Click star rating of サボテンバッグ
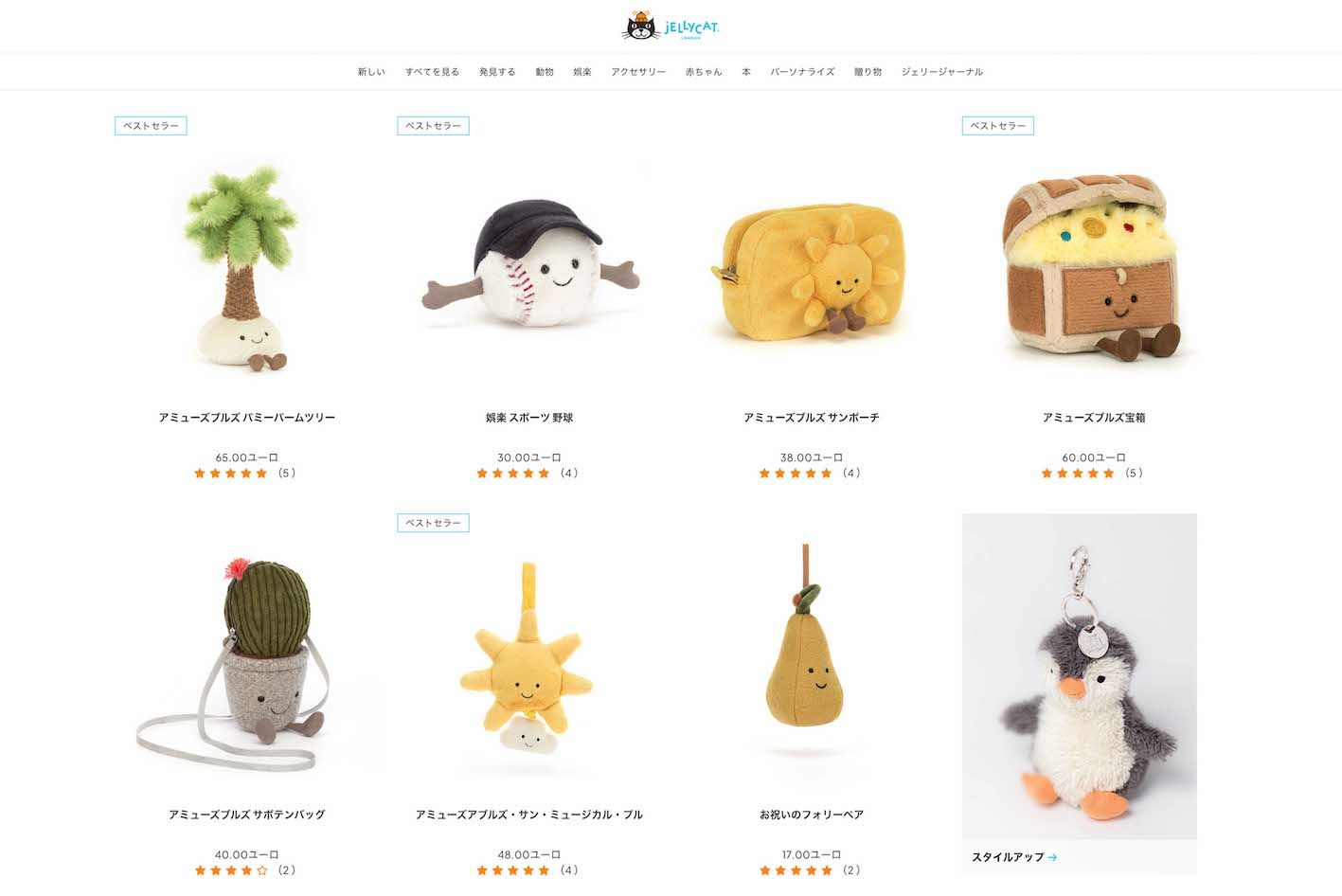This screenshot has height=896, width=1342. point(231,869)
